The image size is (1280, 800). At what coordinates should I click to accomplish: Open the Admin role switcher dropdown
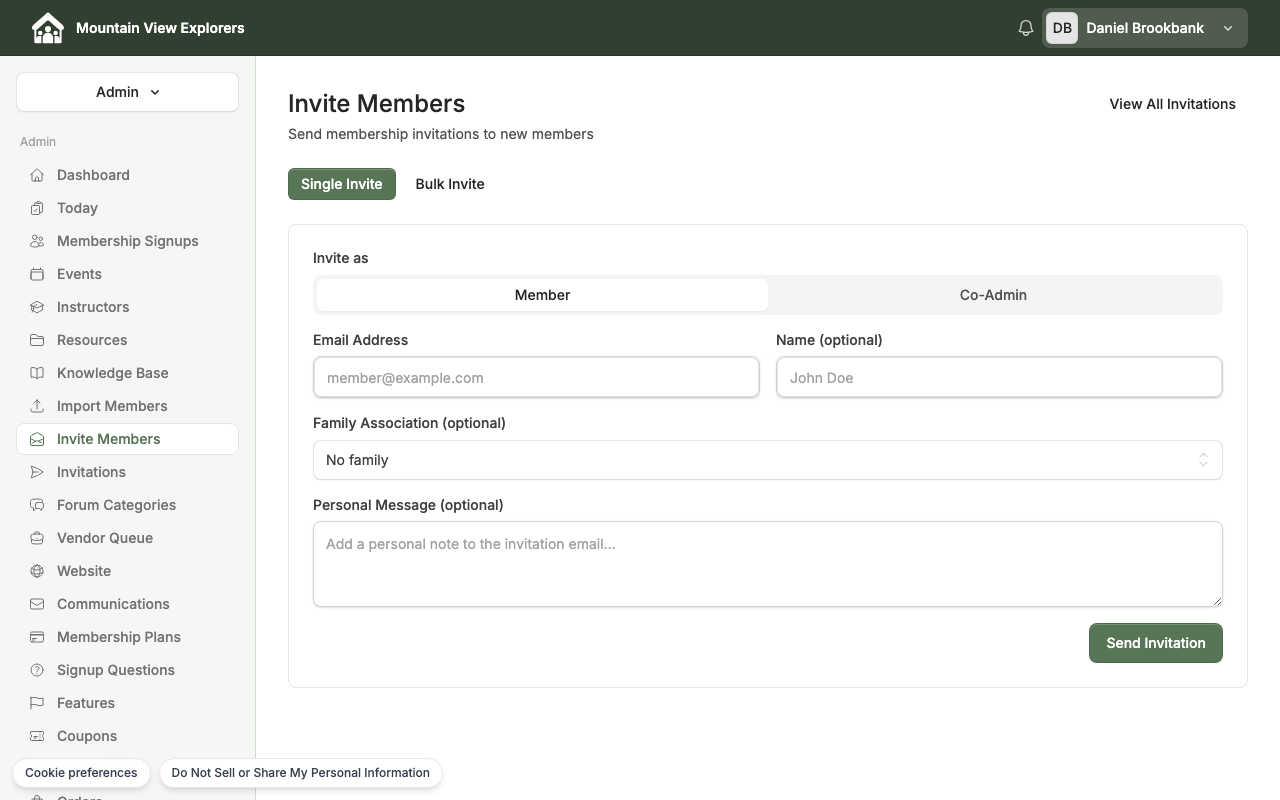click(x=127, y=92)
